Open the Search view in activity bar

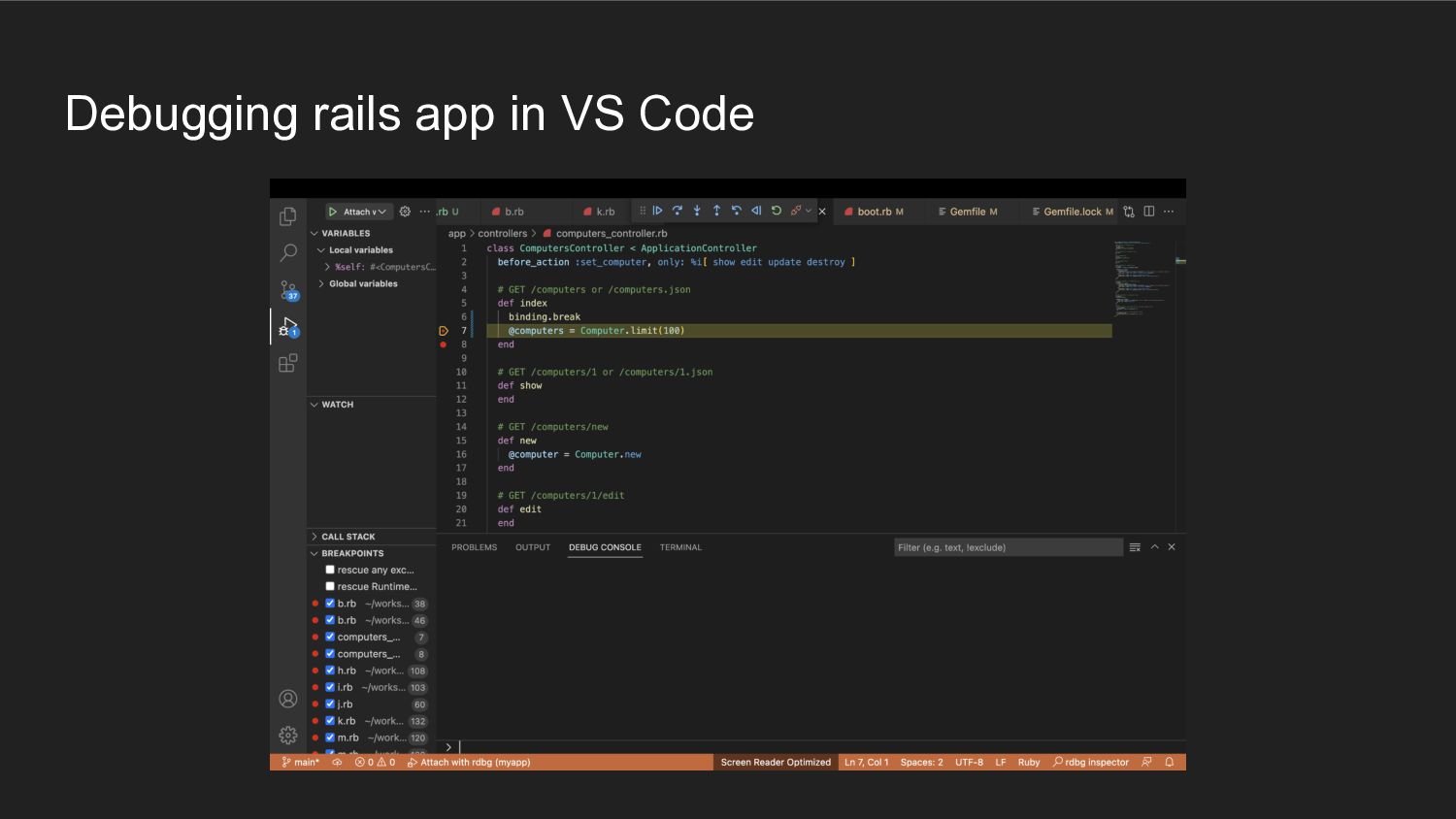(288, 252)
